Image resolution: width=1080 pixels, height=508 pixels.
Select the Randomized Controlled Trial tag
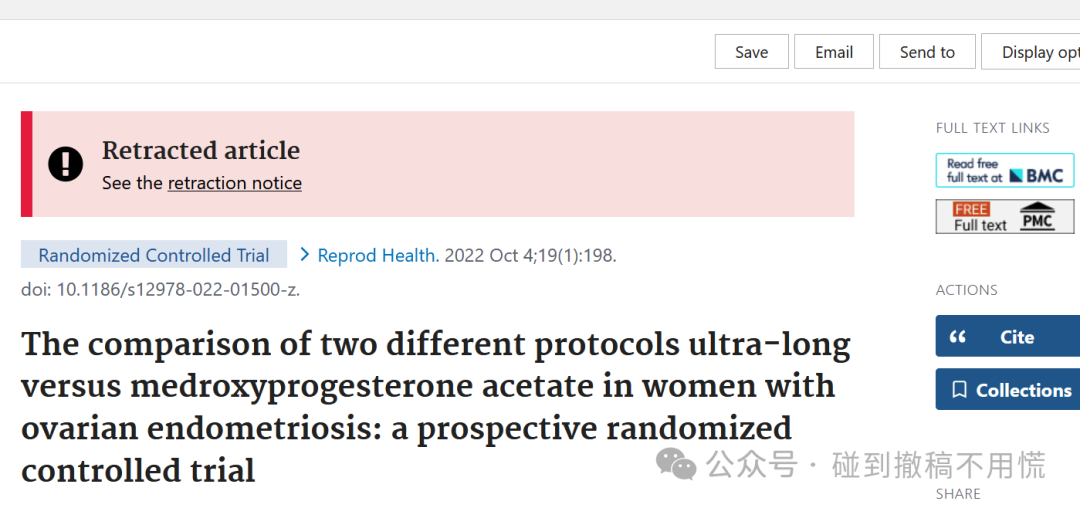click(x=154, y=255)
